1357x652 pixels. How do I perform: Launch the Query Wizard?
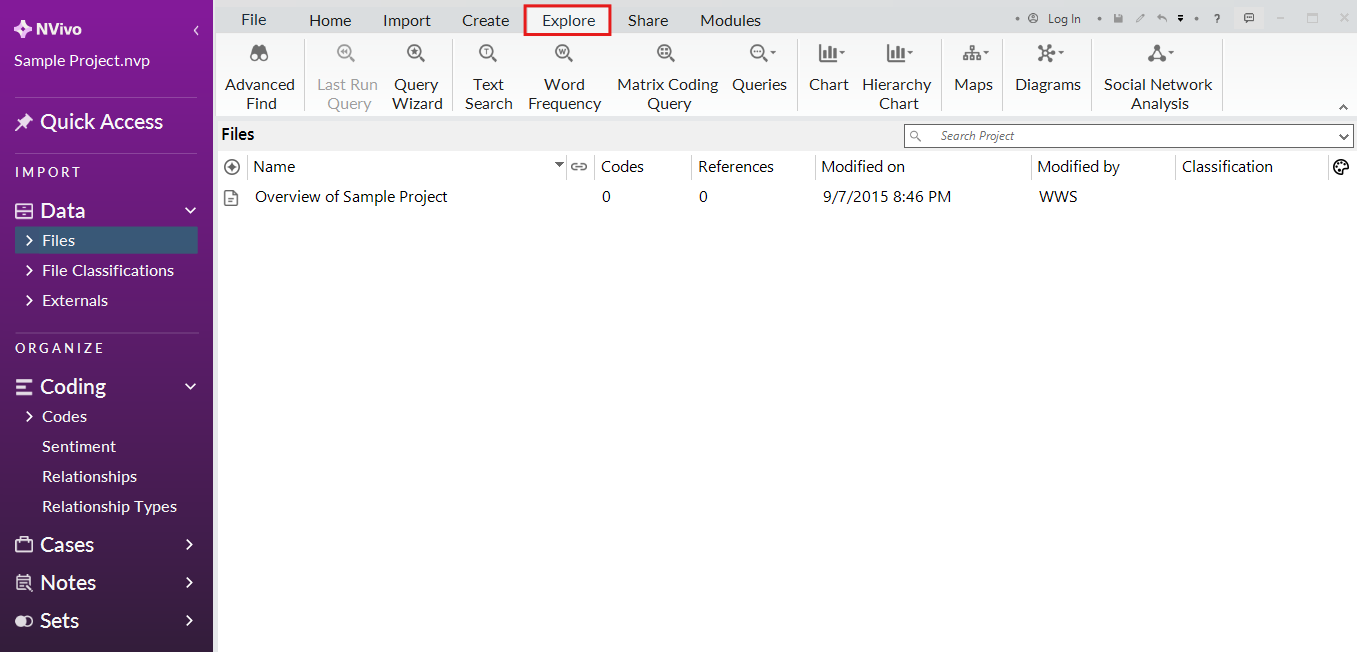tap(417, 77)
